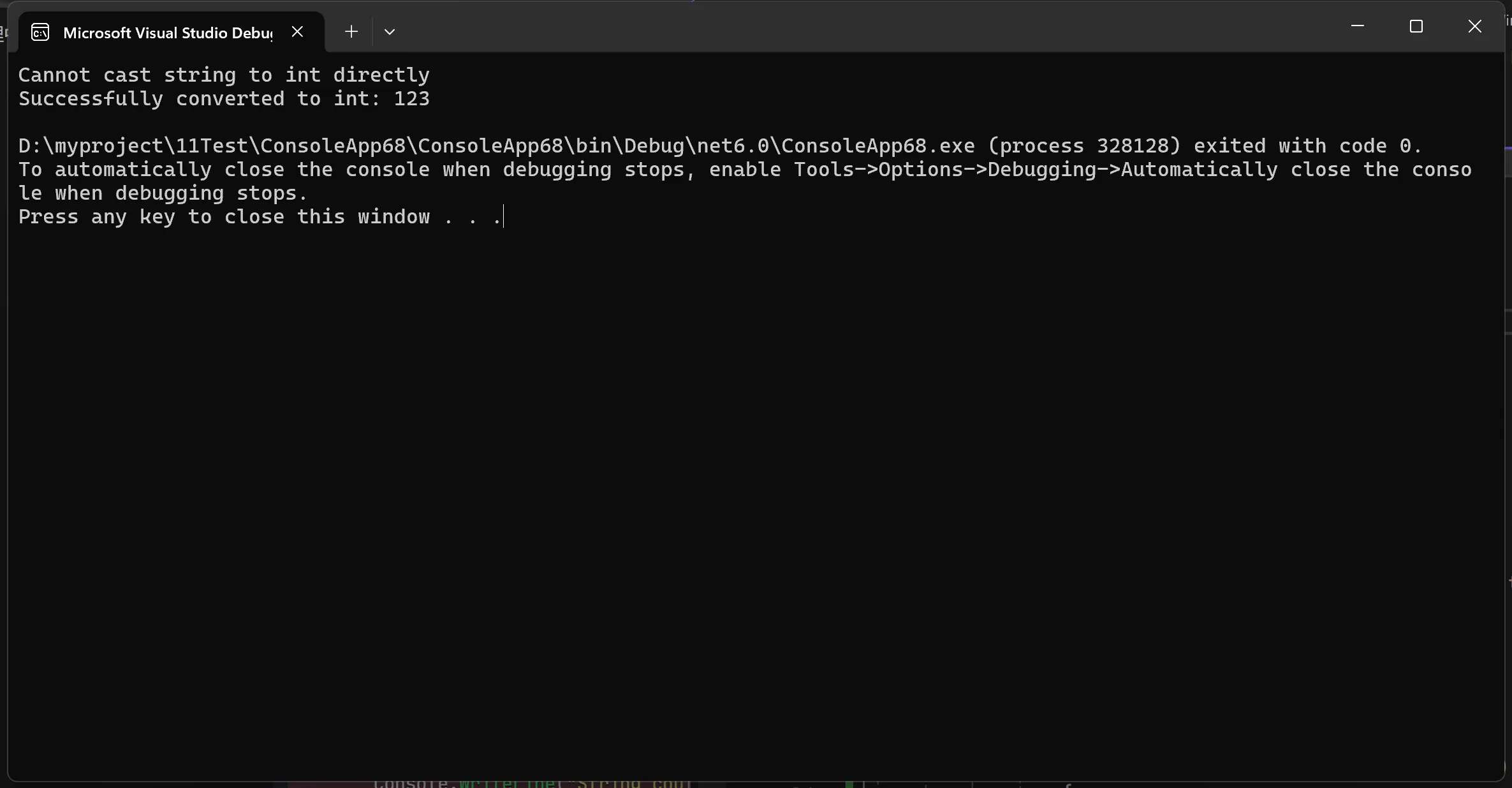Select the Microsoft Visual Studio Debug tab
This screenshot has width=1512, height=788.
(167, 33)
